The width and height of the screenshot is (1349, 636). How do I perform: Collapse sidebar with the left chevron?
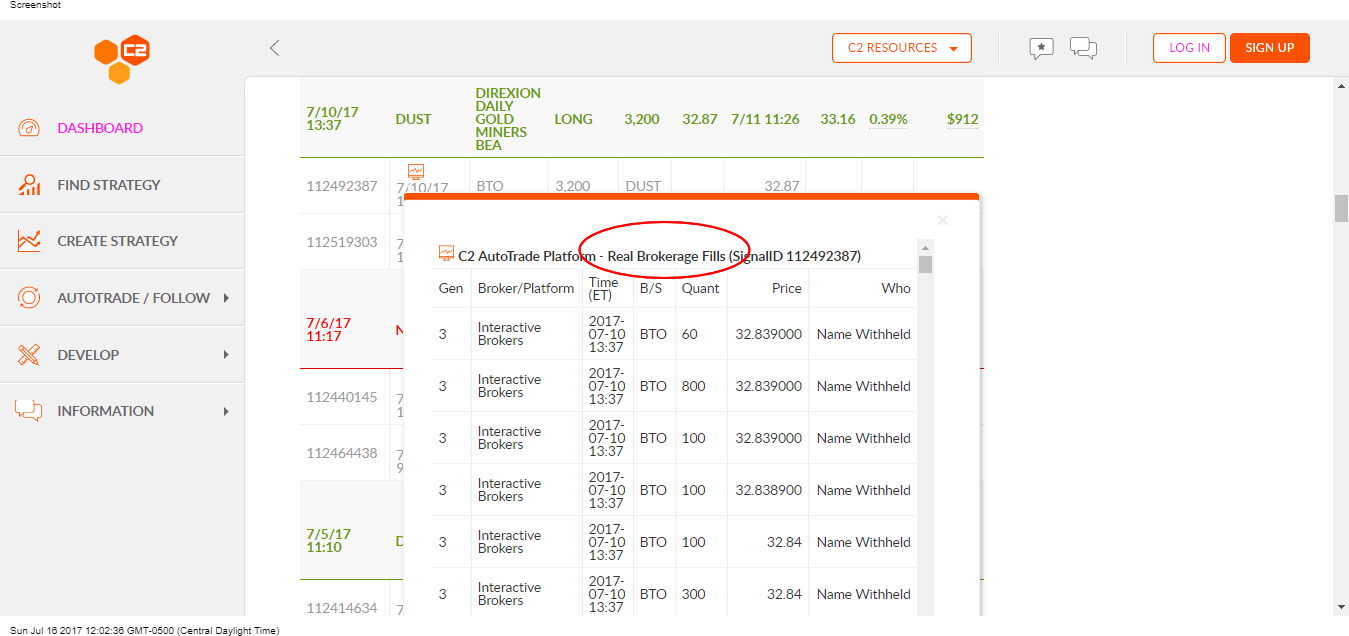tap(275, 47)
